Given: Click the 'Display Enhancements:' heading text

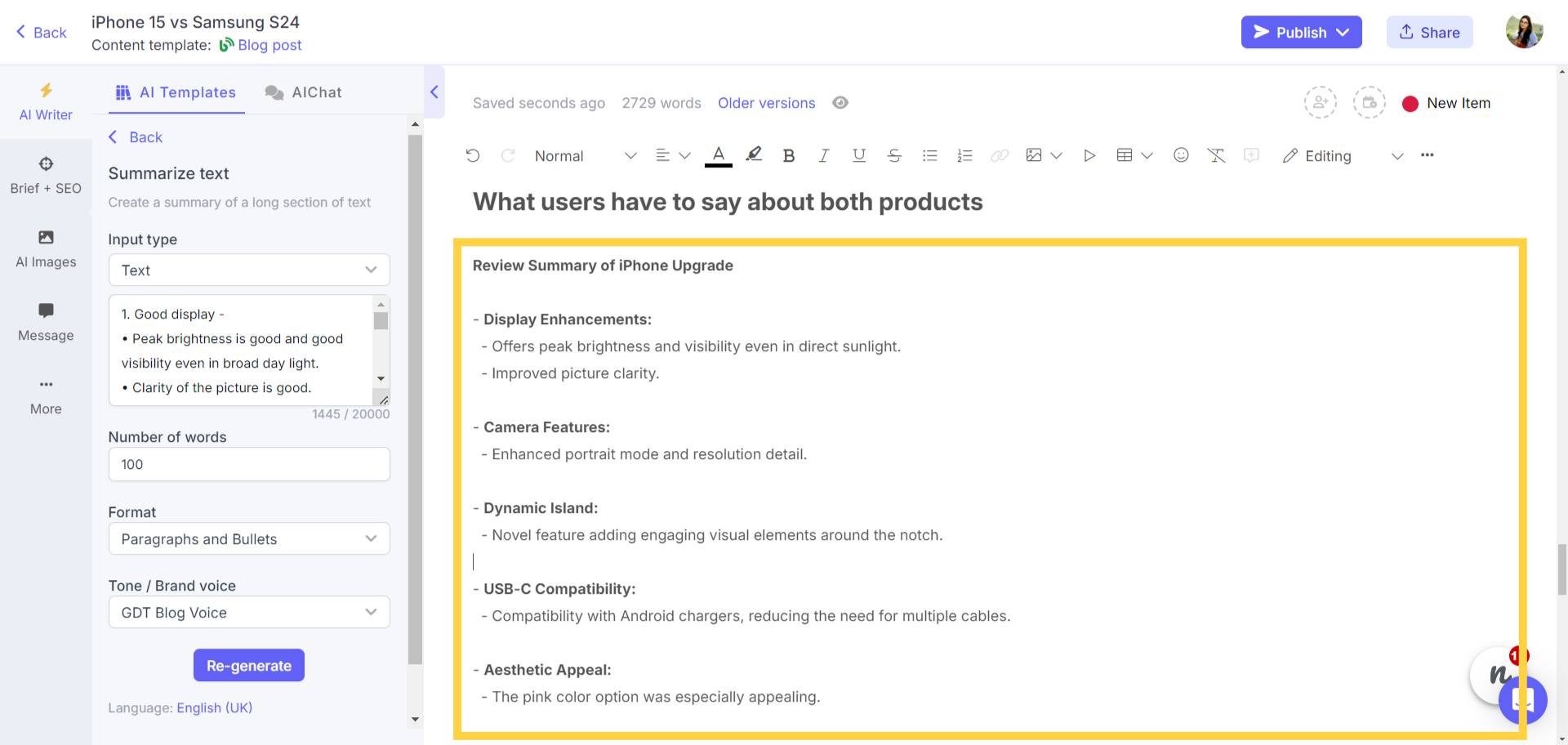Looking at the screenshot, I should 568,319.
